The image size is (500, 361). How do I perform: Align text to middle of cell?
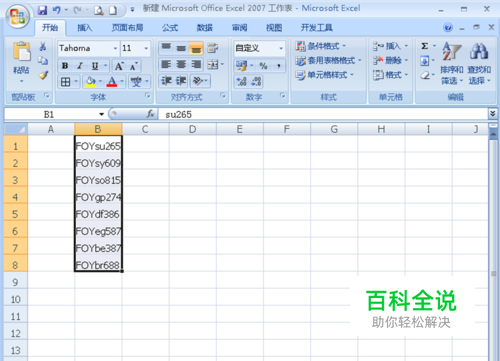[x=181, y=48]
